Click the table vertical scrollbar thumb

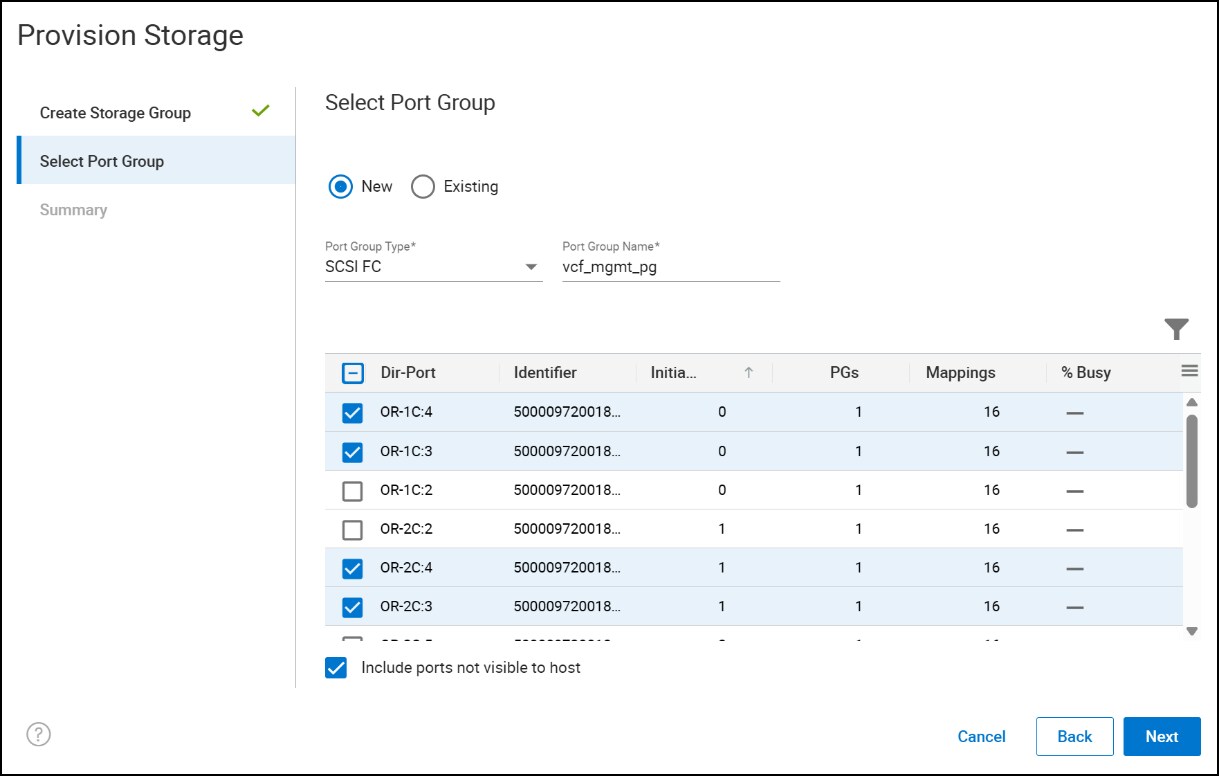point(1191,461)
